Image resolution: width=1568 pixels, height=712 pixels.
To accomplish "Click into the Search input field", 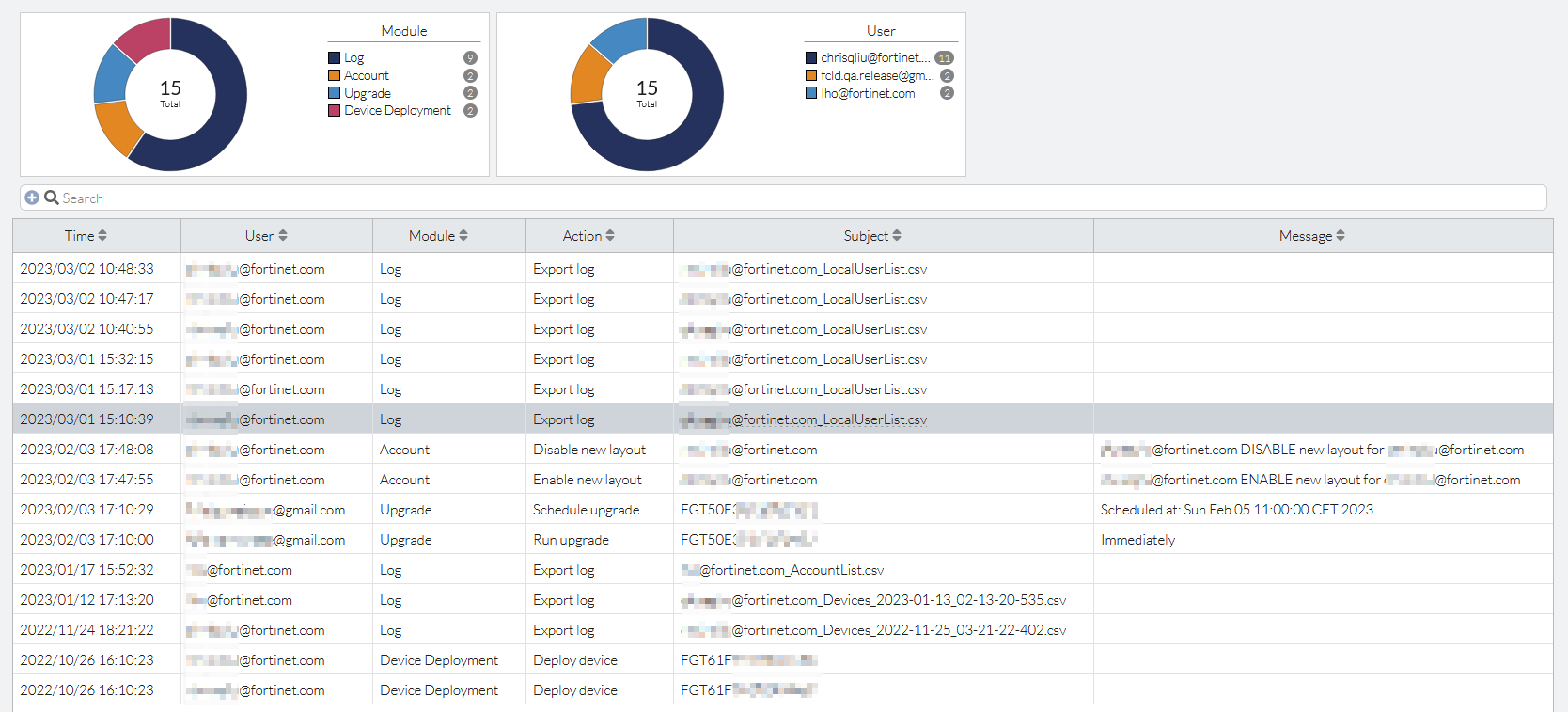I will click(752, 198).
